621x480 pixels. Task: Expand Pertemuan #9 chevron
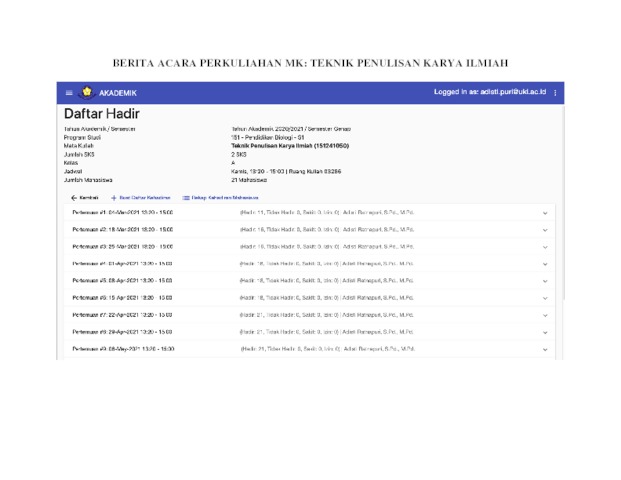point(545,350)
